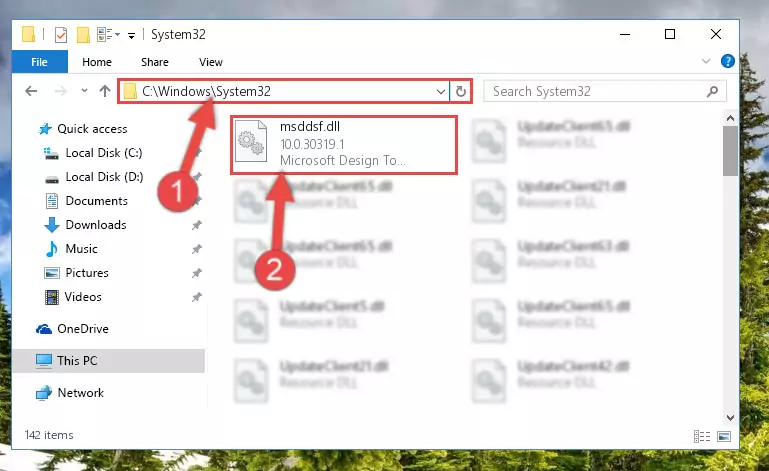The width and height of the screenshot is (769, 471).
Task: Go up one folder level
Action: point(104,91)
